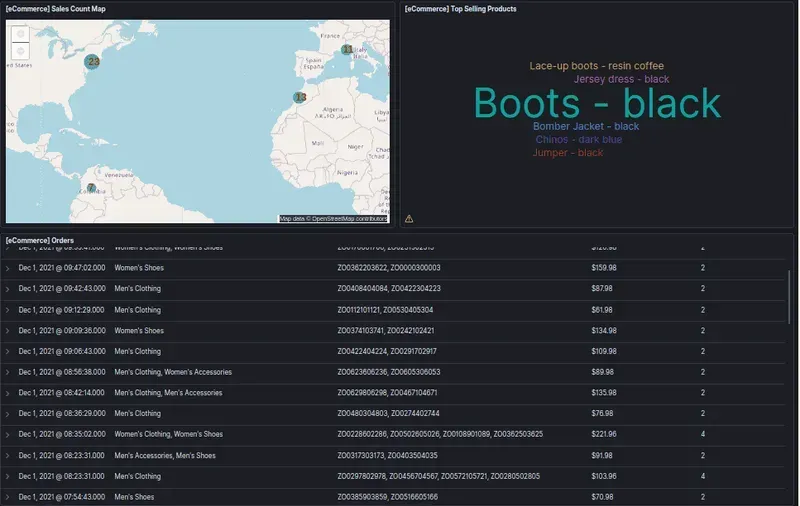Click the map zoom out button
This screenshot has height=506, width=800.
pos(22,52)
